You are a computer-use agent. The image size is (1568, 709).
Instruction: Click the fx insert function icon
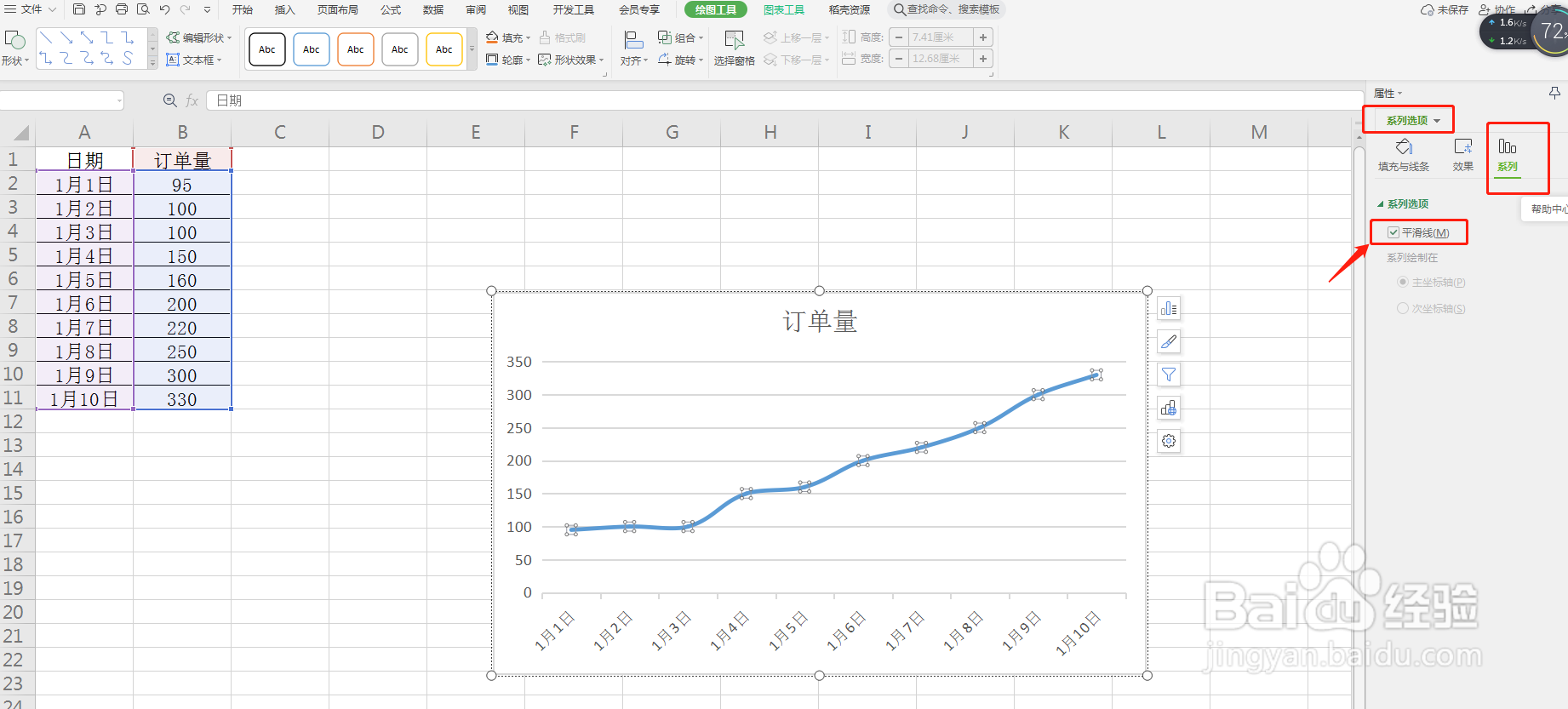pos(192,100)
